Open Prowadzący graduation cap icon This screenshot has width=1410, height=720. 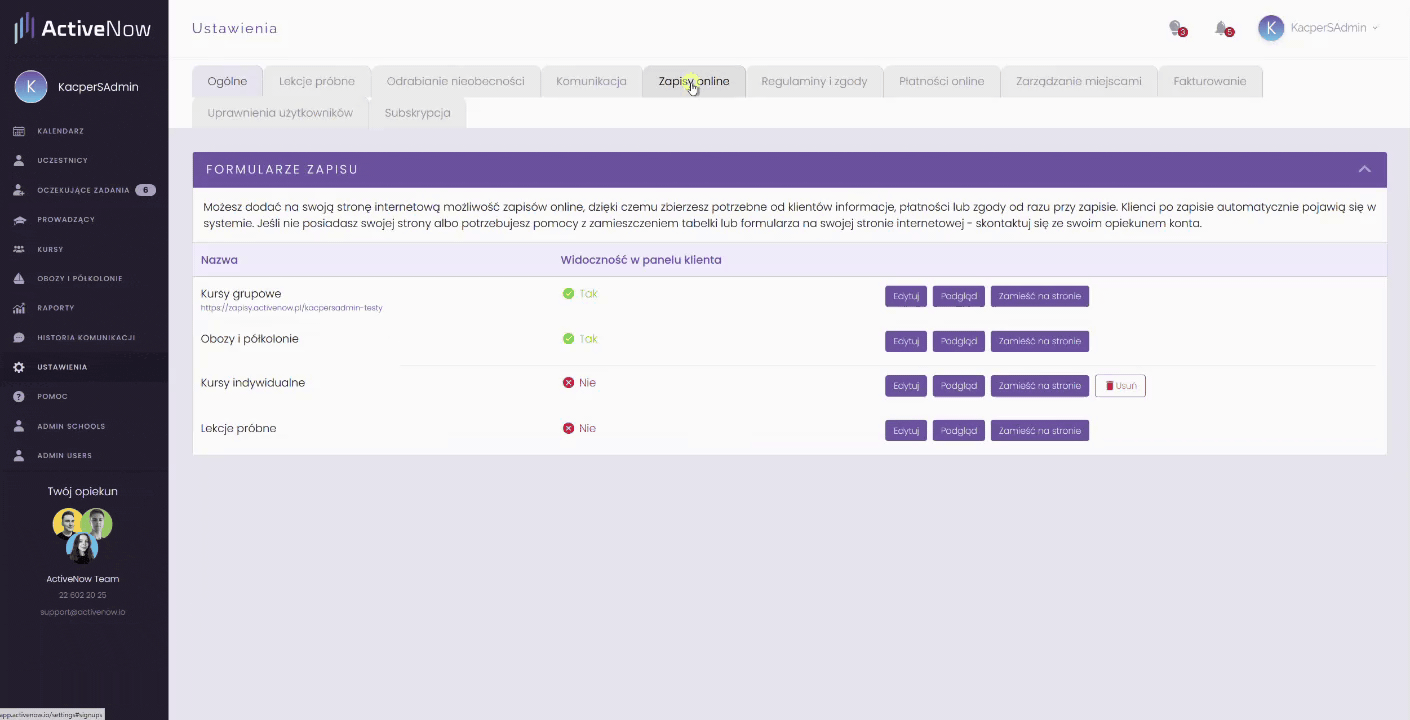click(x=19, y=219)
